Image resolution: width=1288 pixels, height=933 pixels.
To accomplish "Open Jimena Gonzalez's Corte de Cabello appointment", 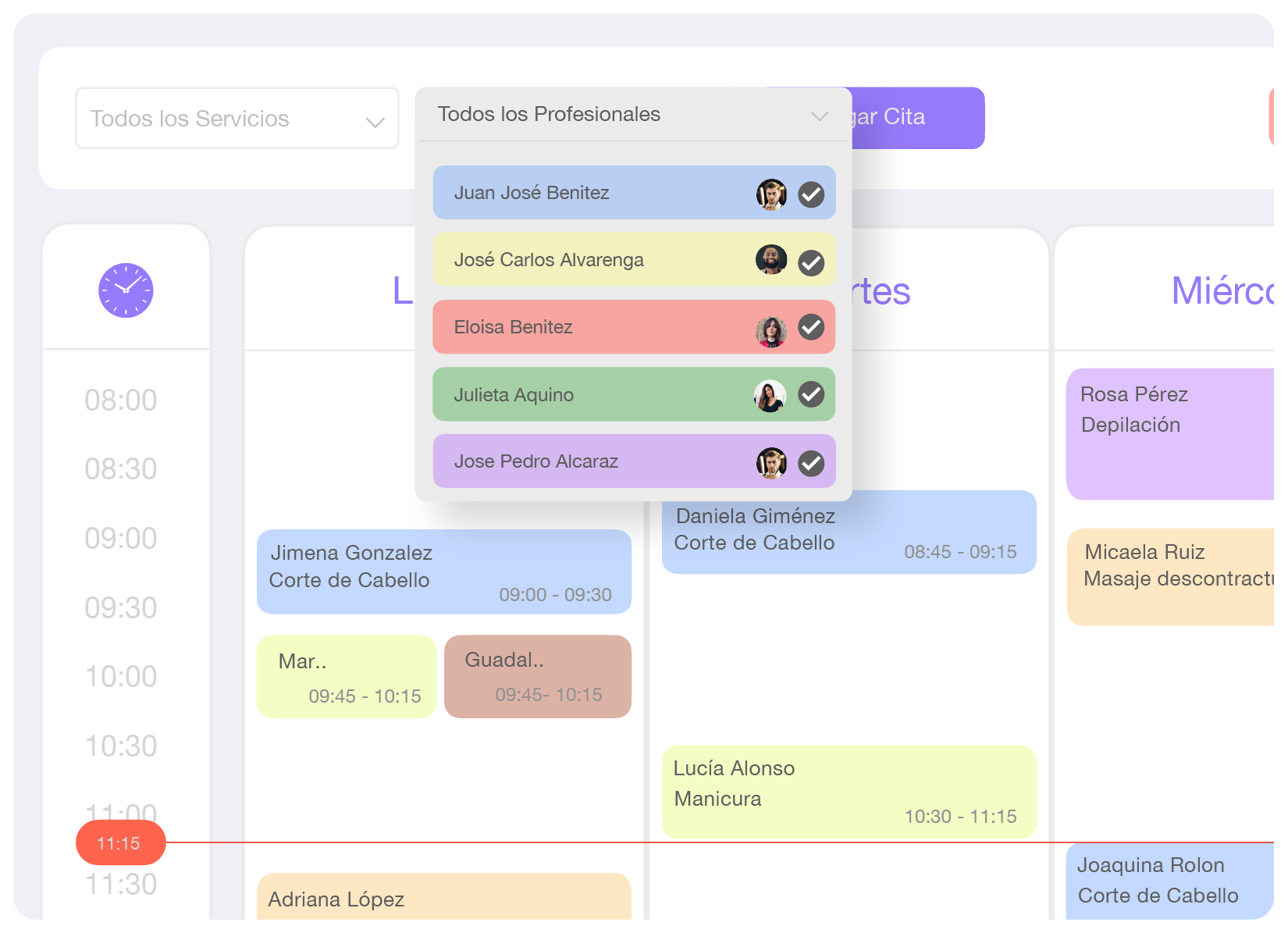I will (443, 572).
